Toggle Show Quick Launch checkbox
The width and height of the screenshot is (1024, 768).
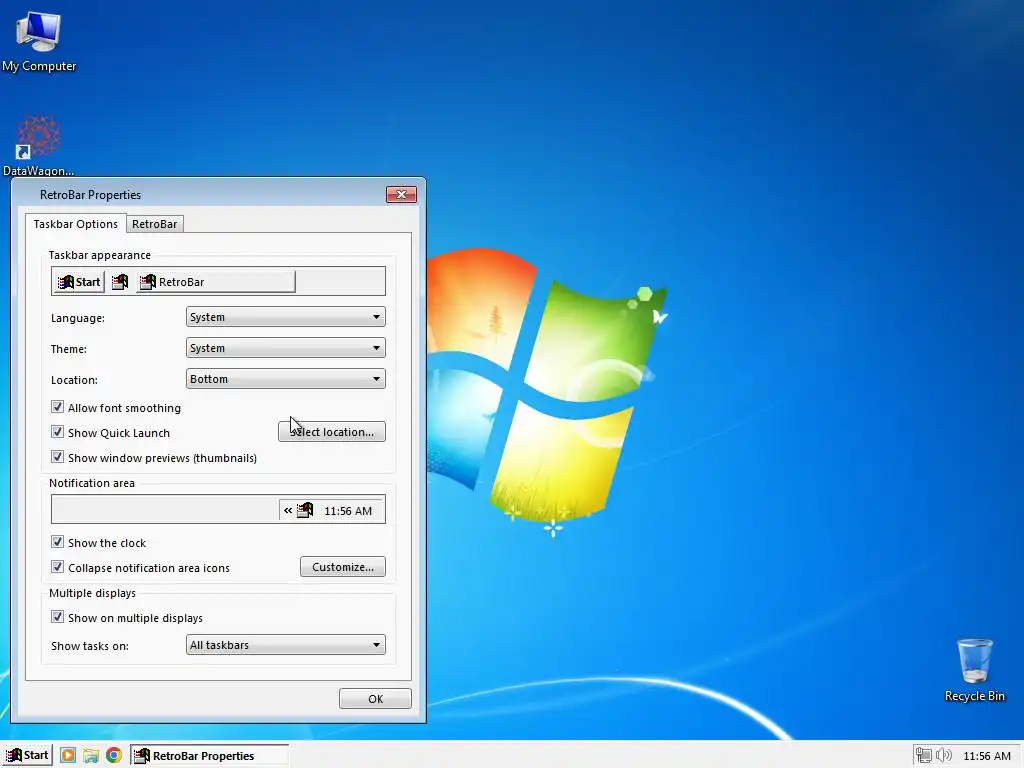pyautogui.click(x=57, y=432)
